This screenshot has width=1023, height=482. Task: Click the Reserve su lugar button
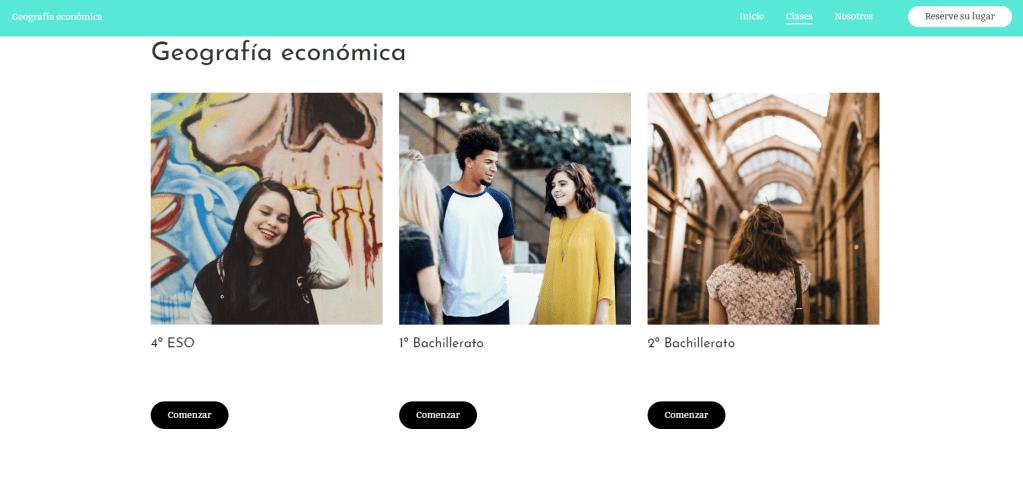click(960, 16)
